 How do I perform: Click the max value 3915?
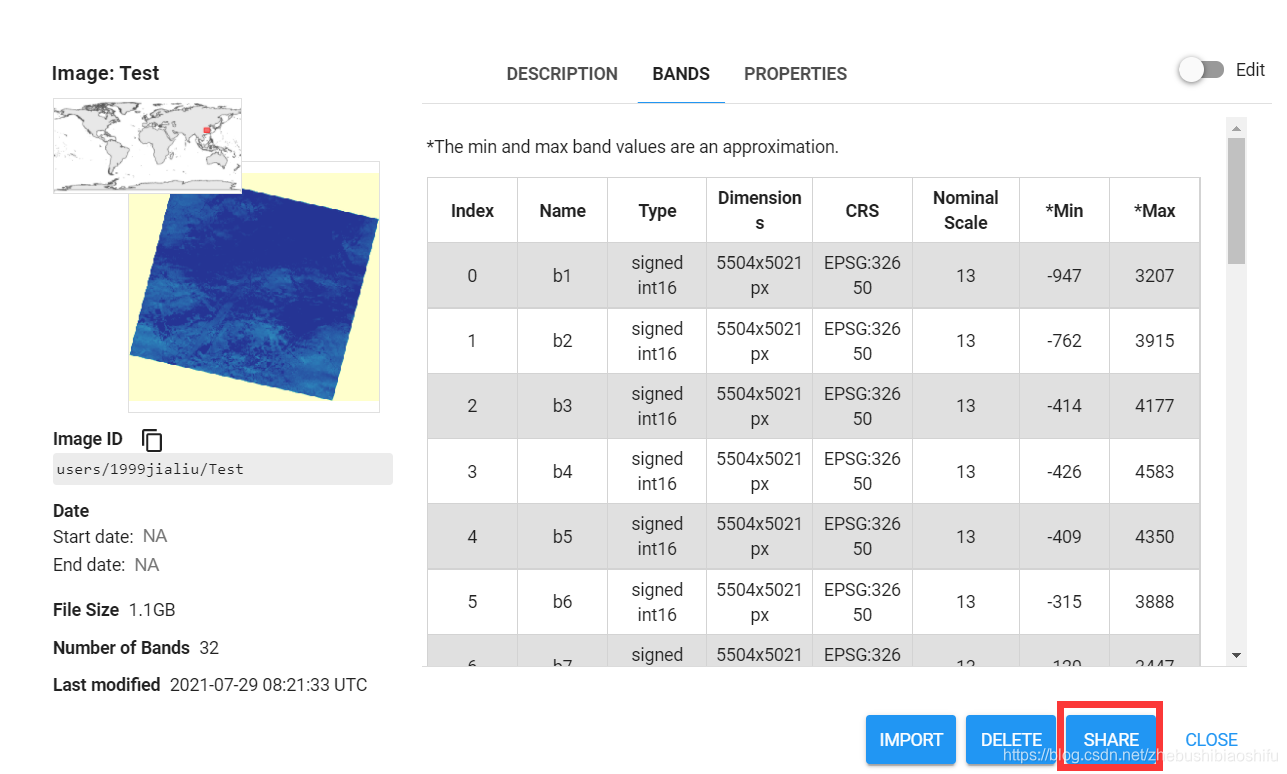(x=1154, y=341)
